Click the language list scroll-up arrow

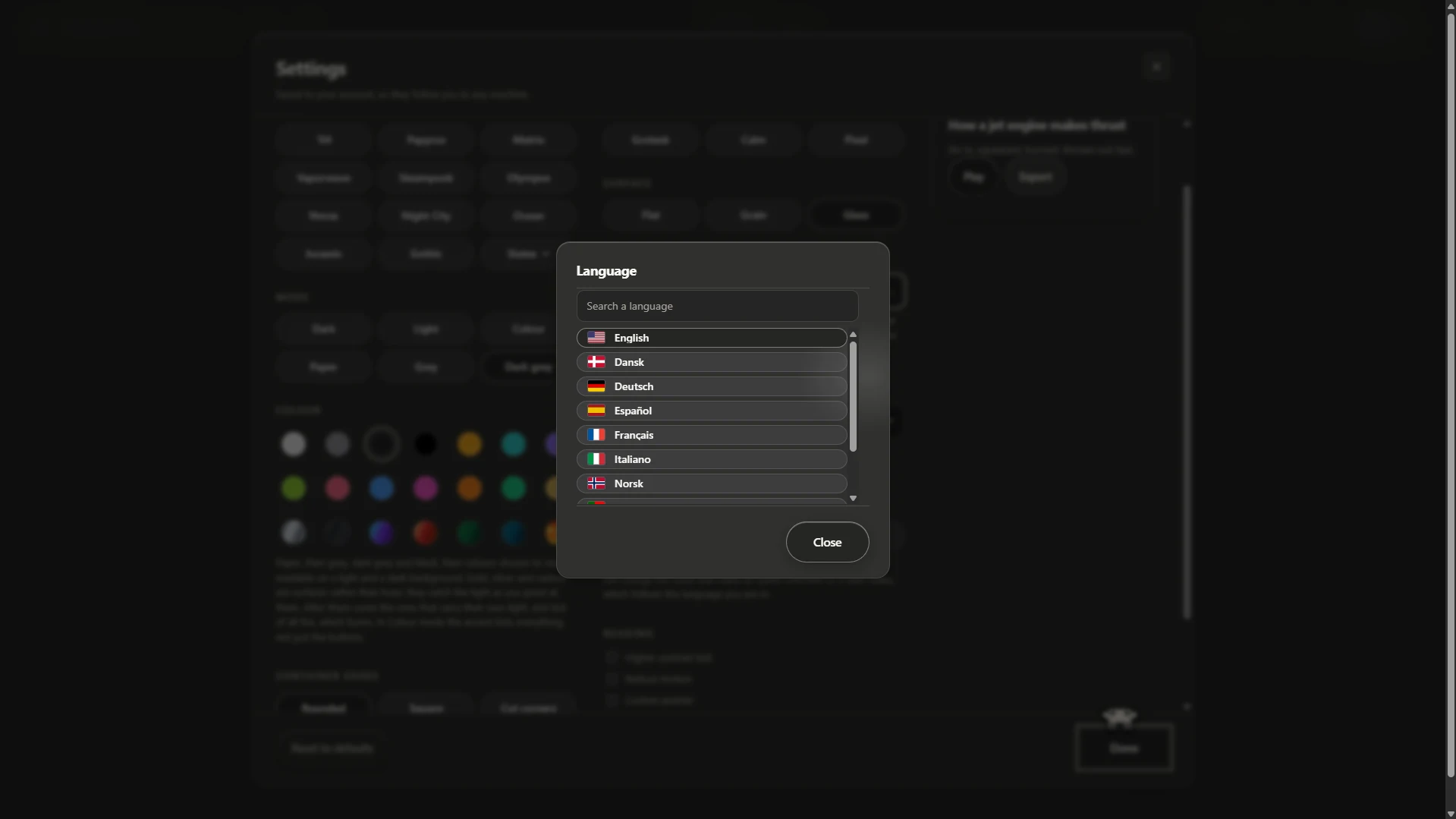pyautogui.click(x=853, y=335)
